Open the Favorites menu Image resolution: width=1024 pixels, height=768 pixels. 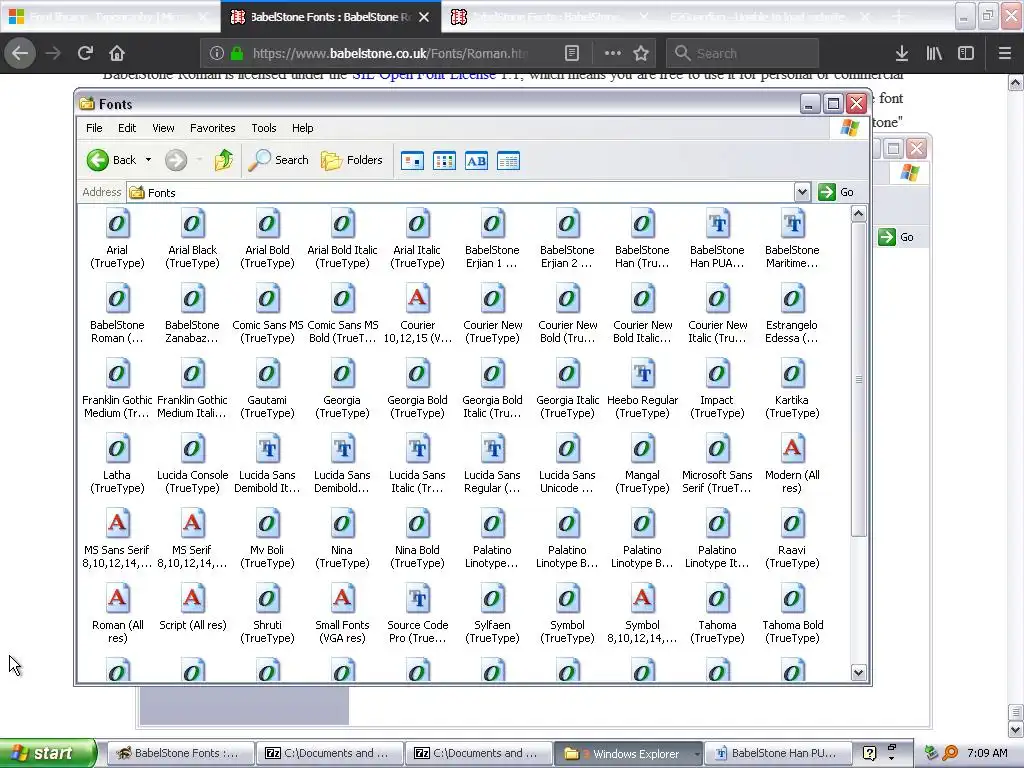point(212,128)
